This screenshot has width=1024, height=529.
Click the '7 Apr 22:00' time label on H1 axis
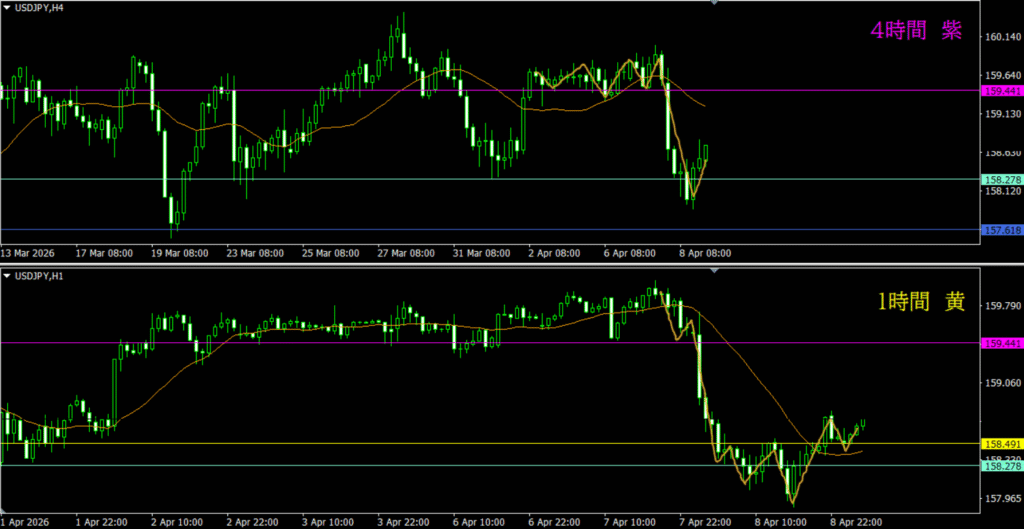point(706,522)
